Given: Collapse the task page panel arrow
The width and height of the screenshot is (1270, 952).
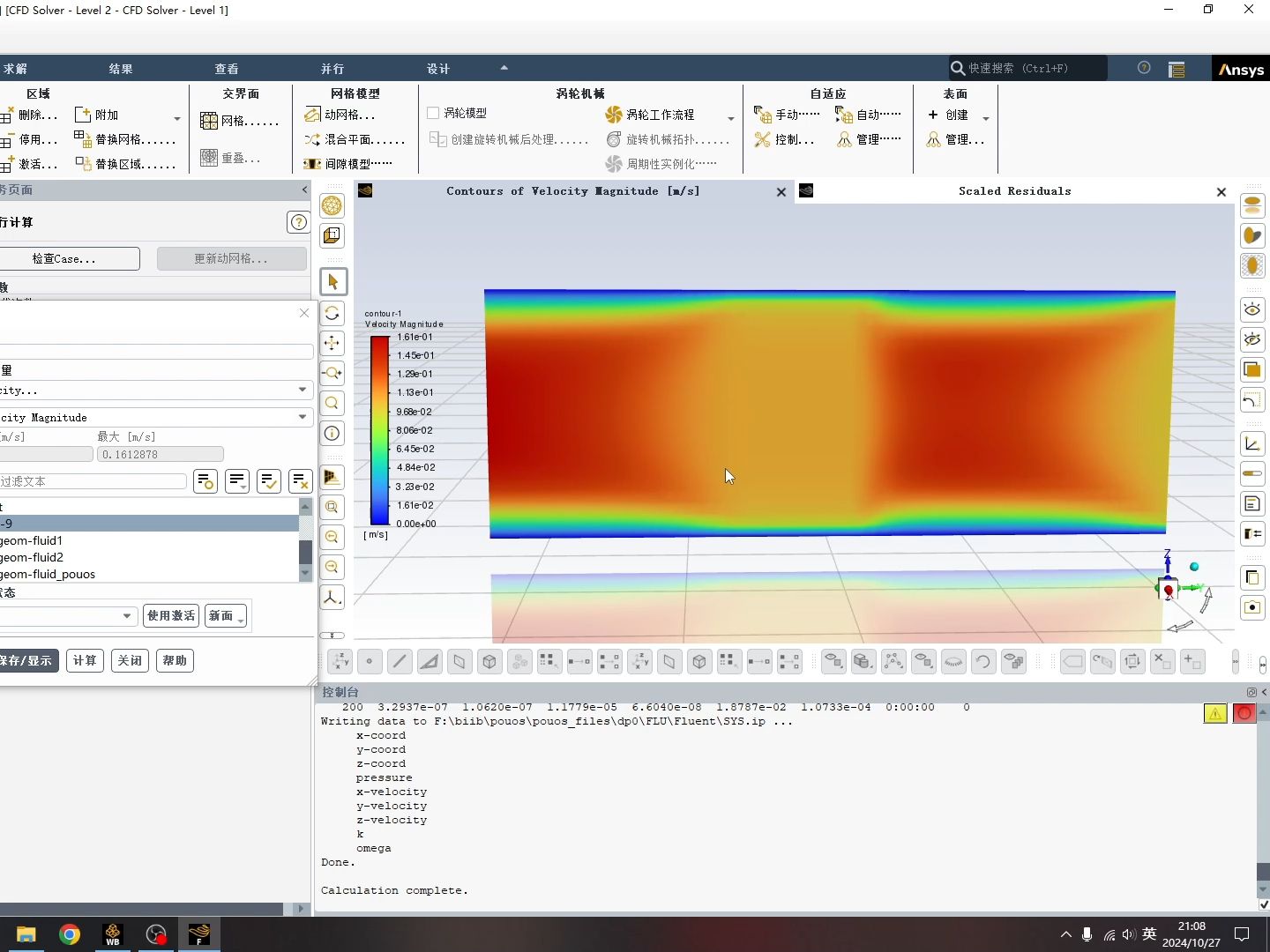Looking at the screenshot, I should (x=304, y=190).
